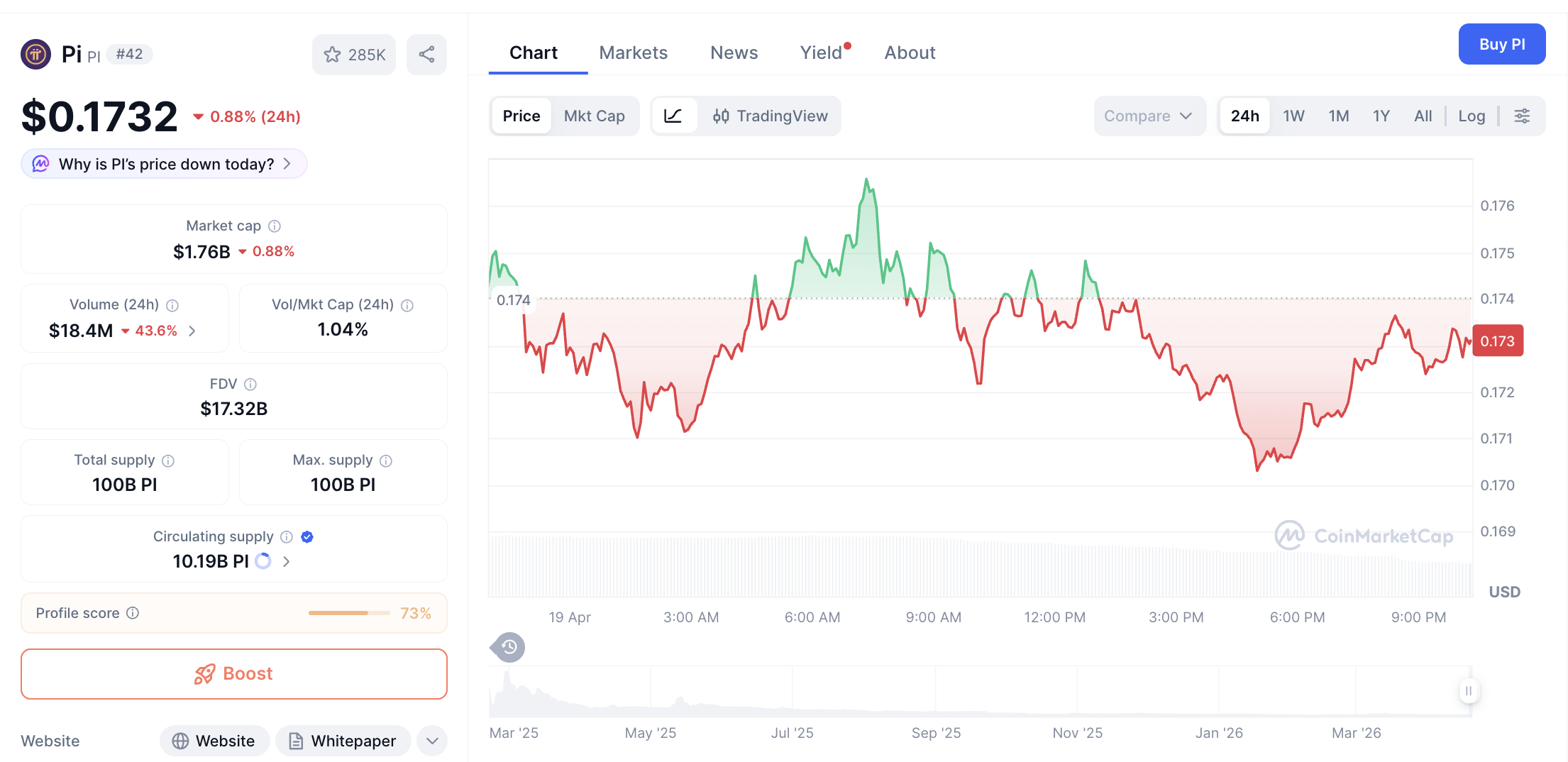Open the Yield tab
This screenshot has height=762, width=1568.
point(822,53)
